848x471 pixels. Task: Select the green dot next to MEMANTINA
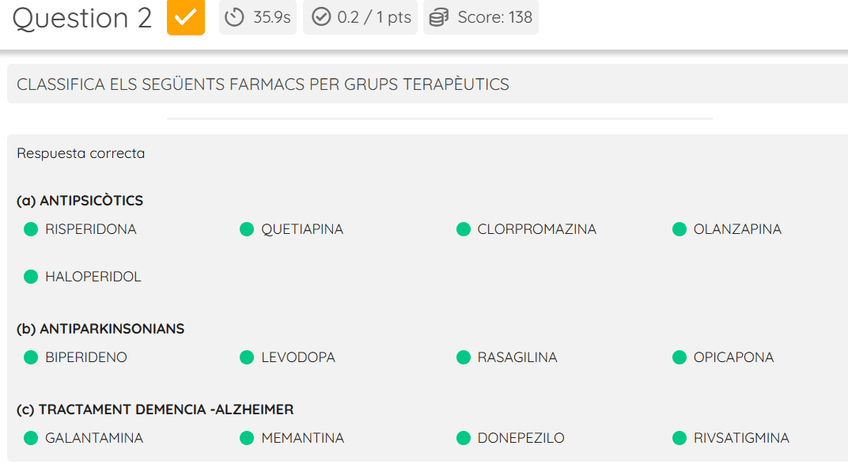tap(247, 438)
